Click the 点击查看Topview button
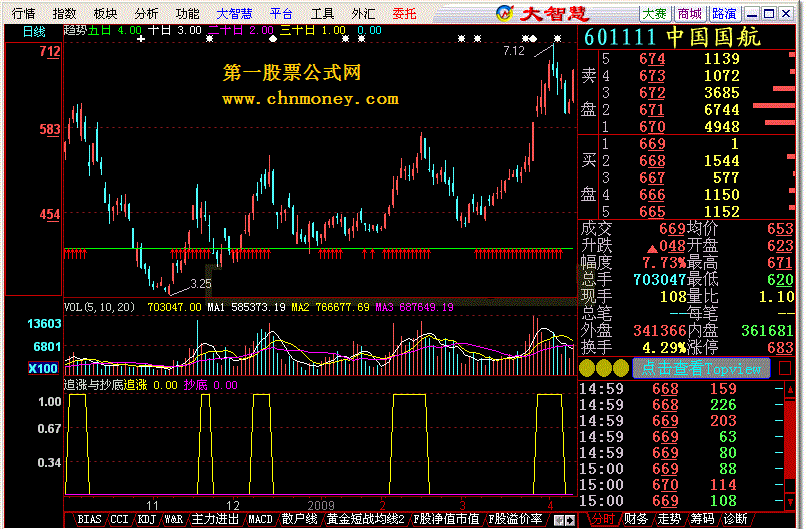Viewport: 807px width, 529px height. tap(701, 368)
